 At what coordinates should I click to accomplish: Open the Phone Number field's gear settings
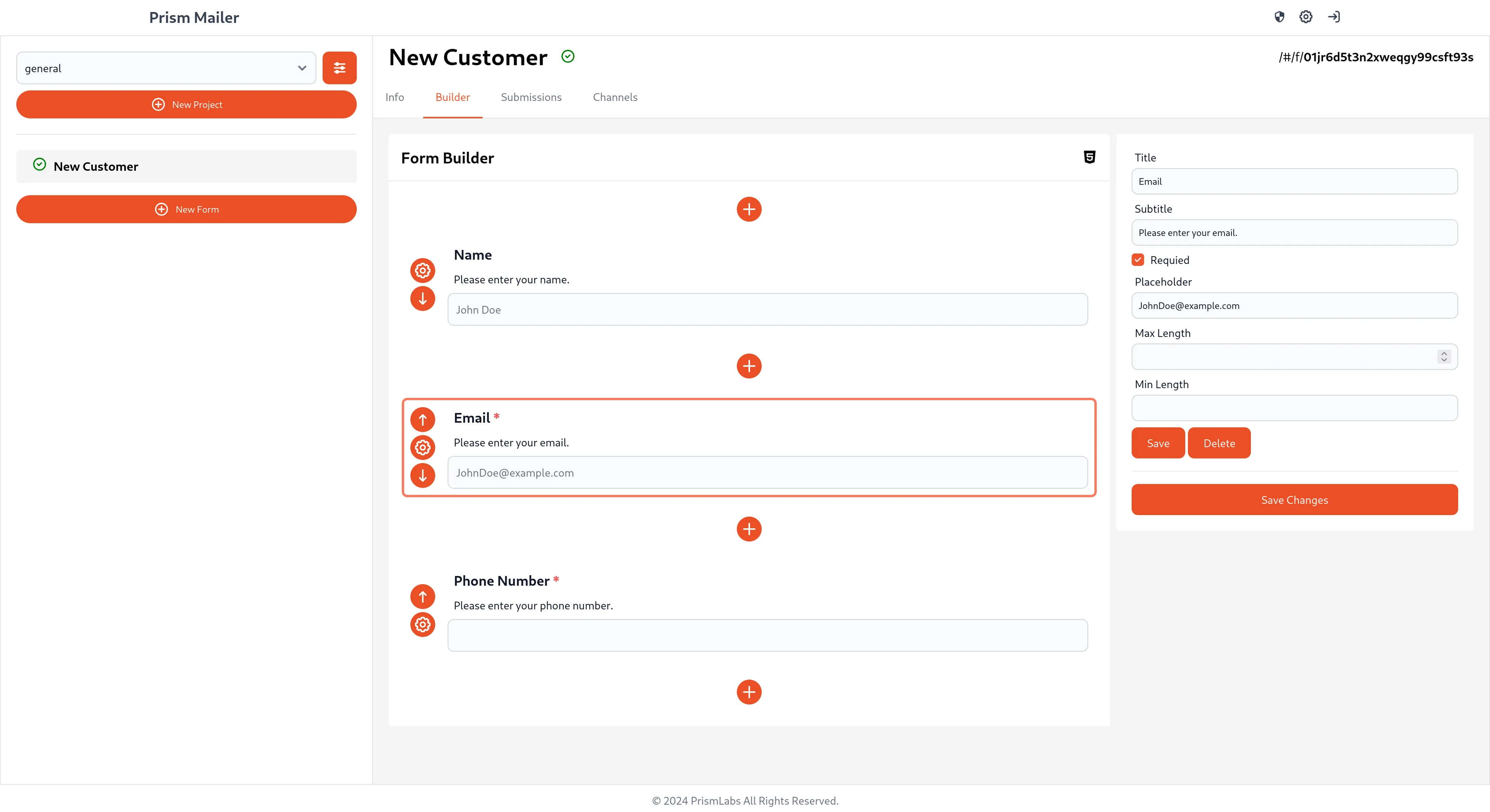423,625
